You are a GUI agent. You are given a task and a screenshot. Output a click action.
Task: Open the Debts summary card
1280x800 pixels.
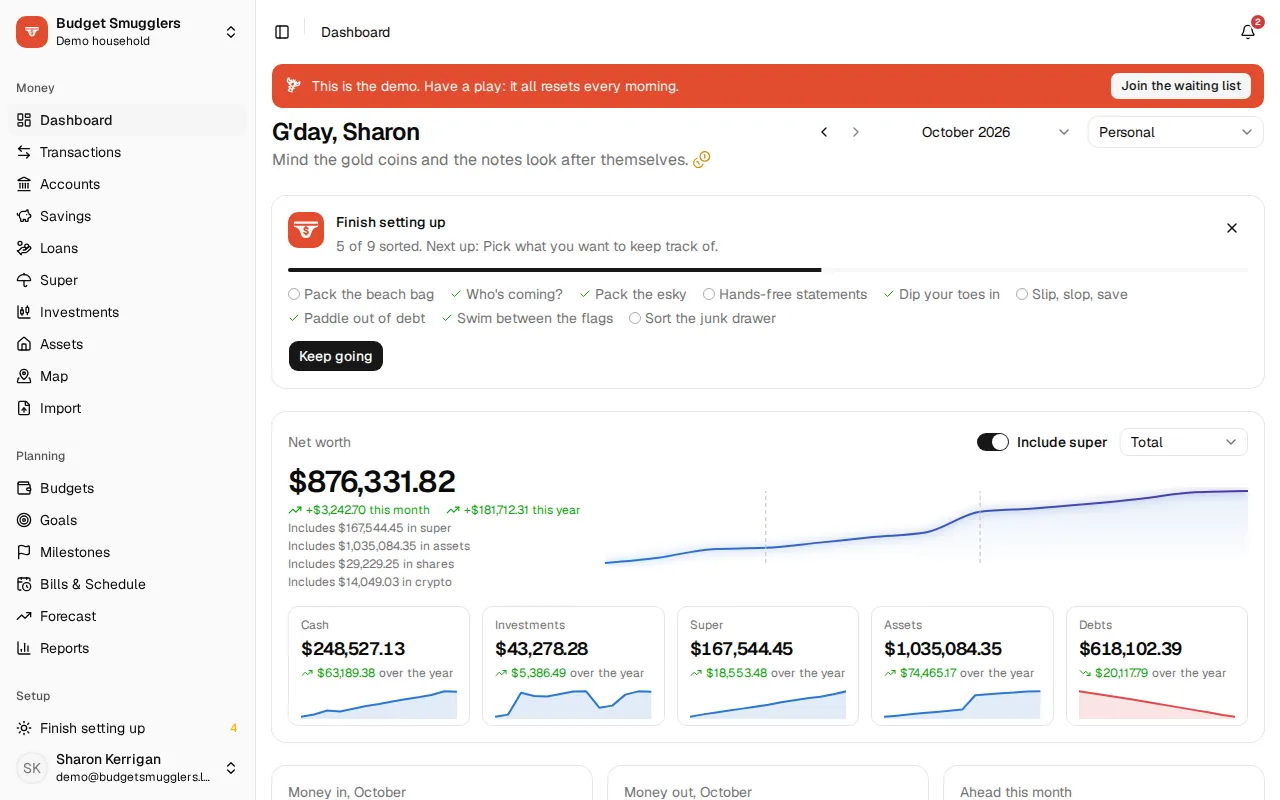click(x=1157, y=665)
